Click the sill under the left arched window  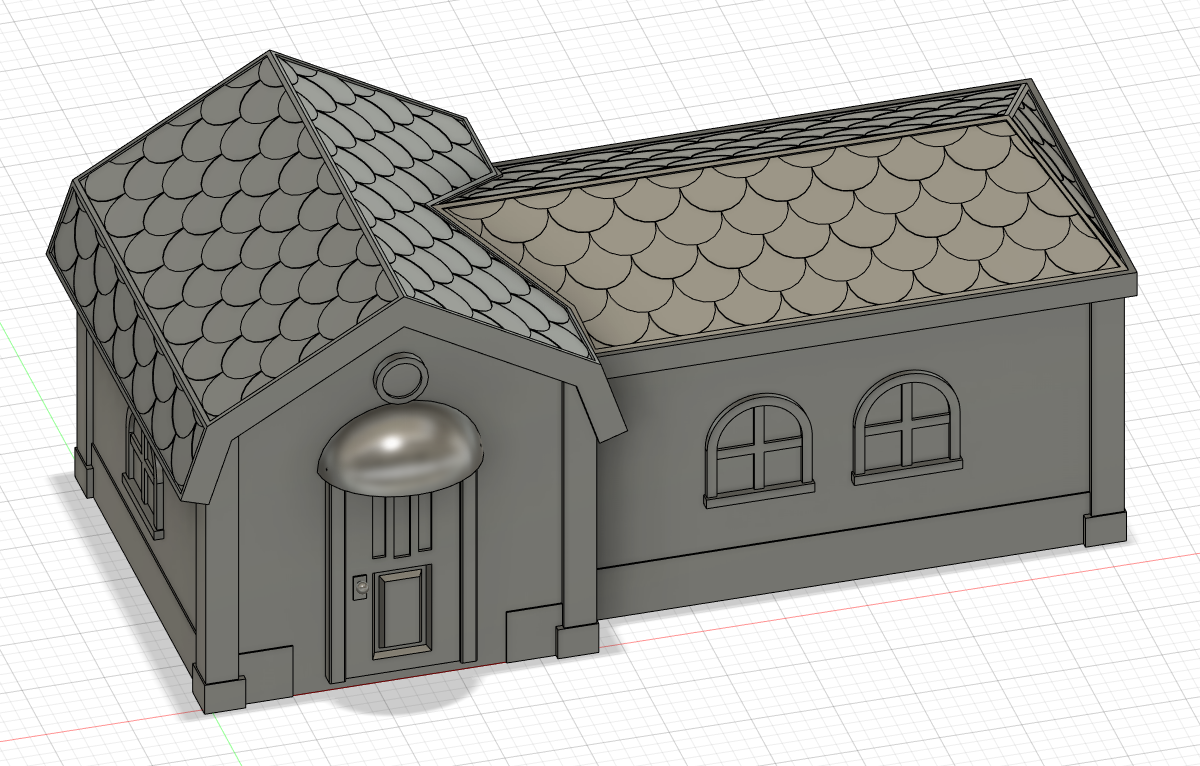click(x=758, y=493)
